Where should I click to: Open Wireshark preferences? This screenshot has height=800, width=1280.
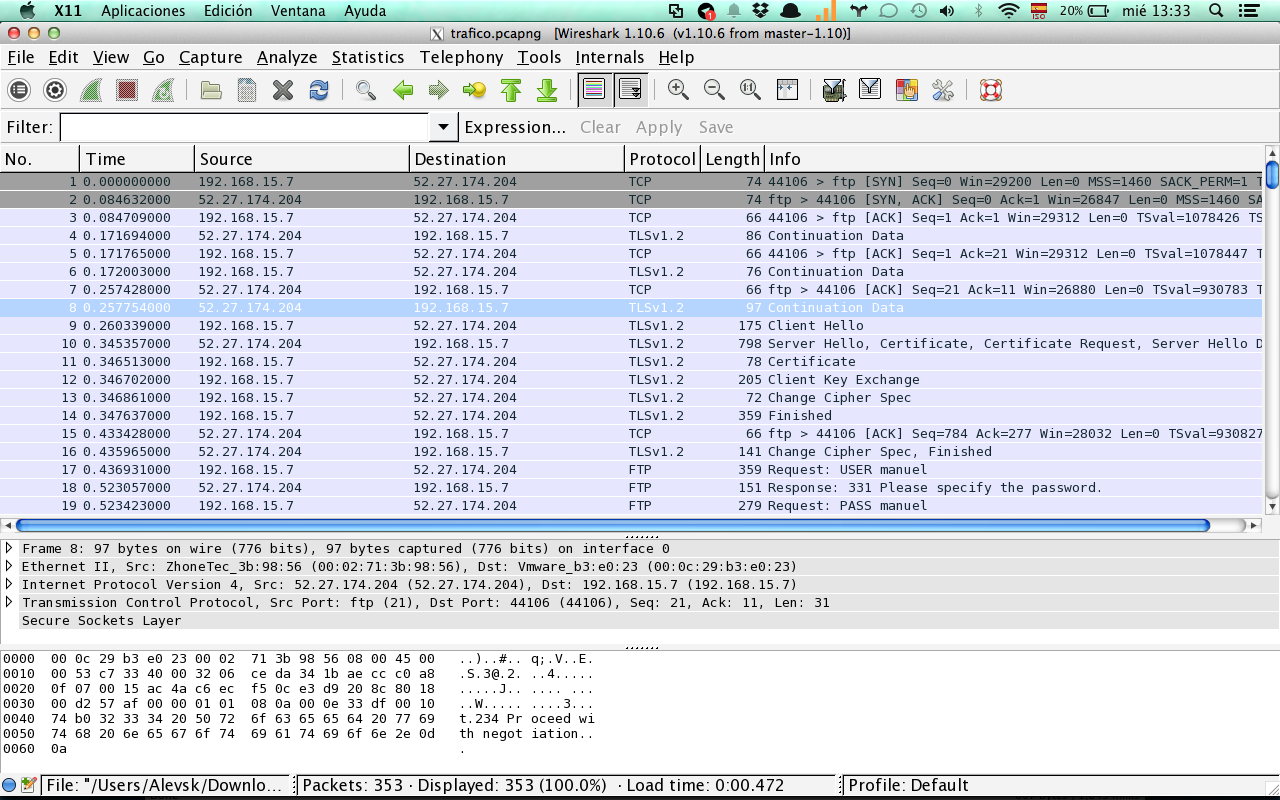(x=941, y=89)
